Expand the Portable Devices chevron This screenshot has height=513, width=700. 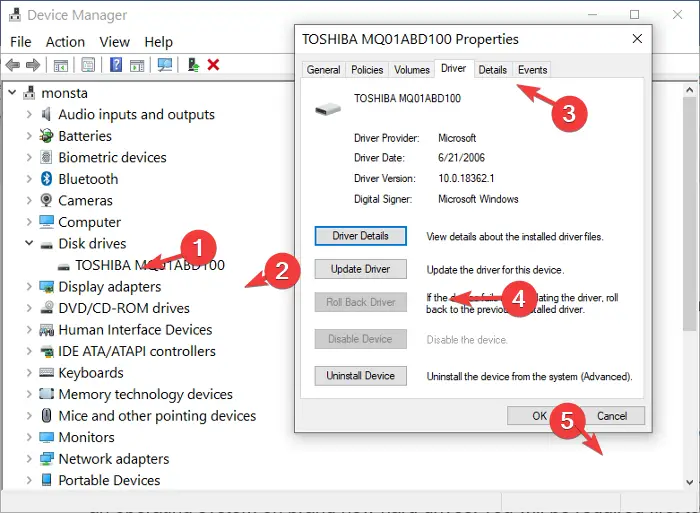click(x=29, y=480)
